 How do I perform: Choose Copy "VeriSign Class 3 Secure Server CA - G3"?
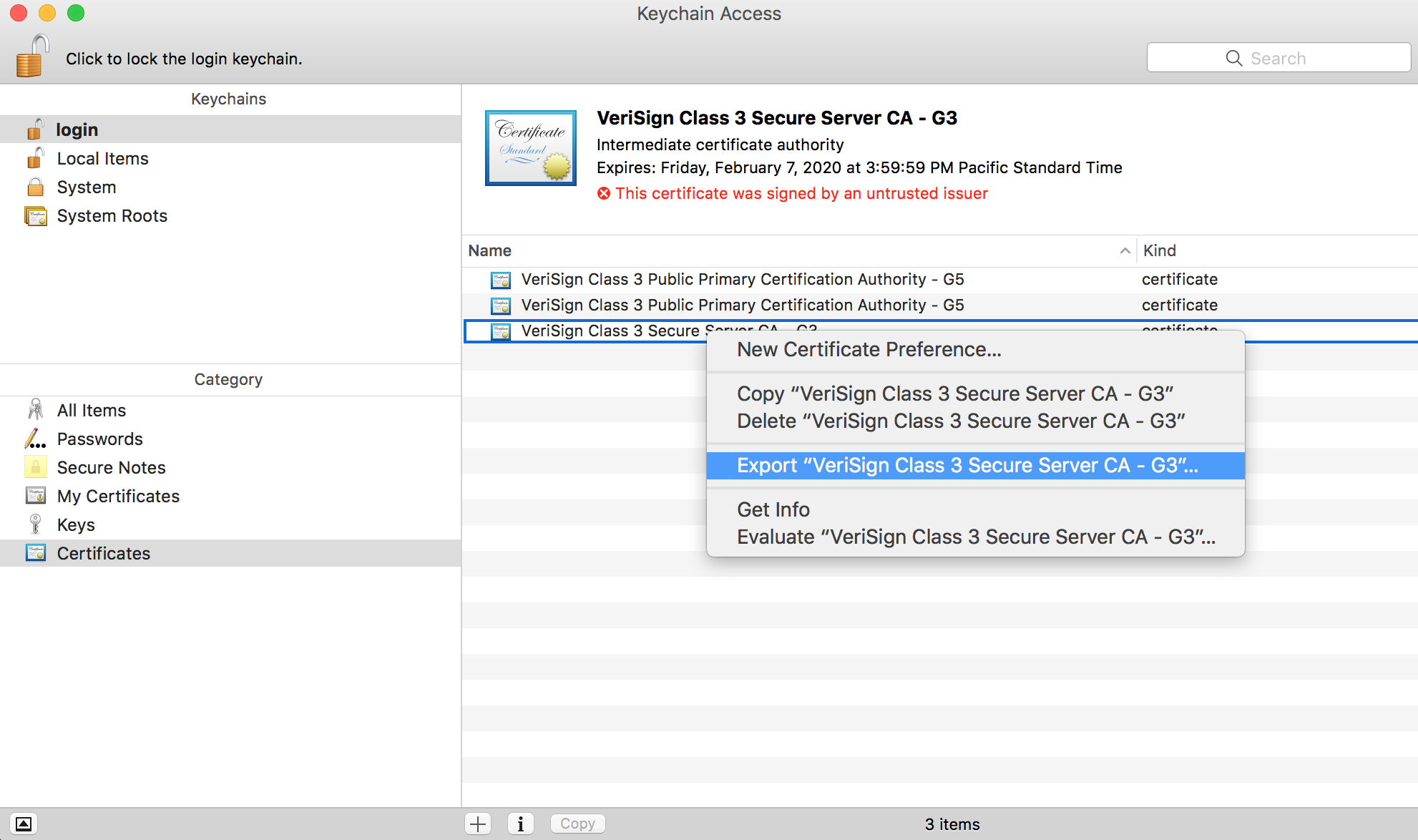pyautogui.click(x=975, y=394)
